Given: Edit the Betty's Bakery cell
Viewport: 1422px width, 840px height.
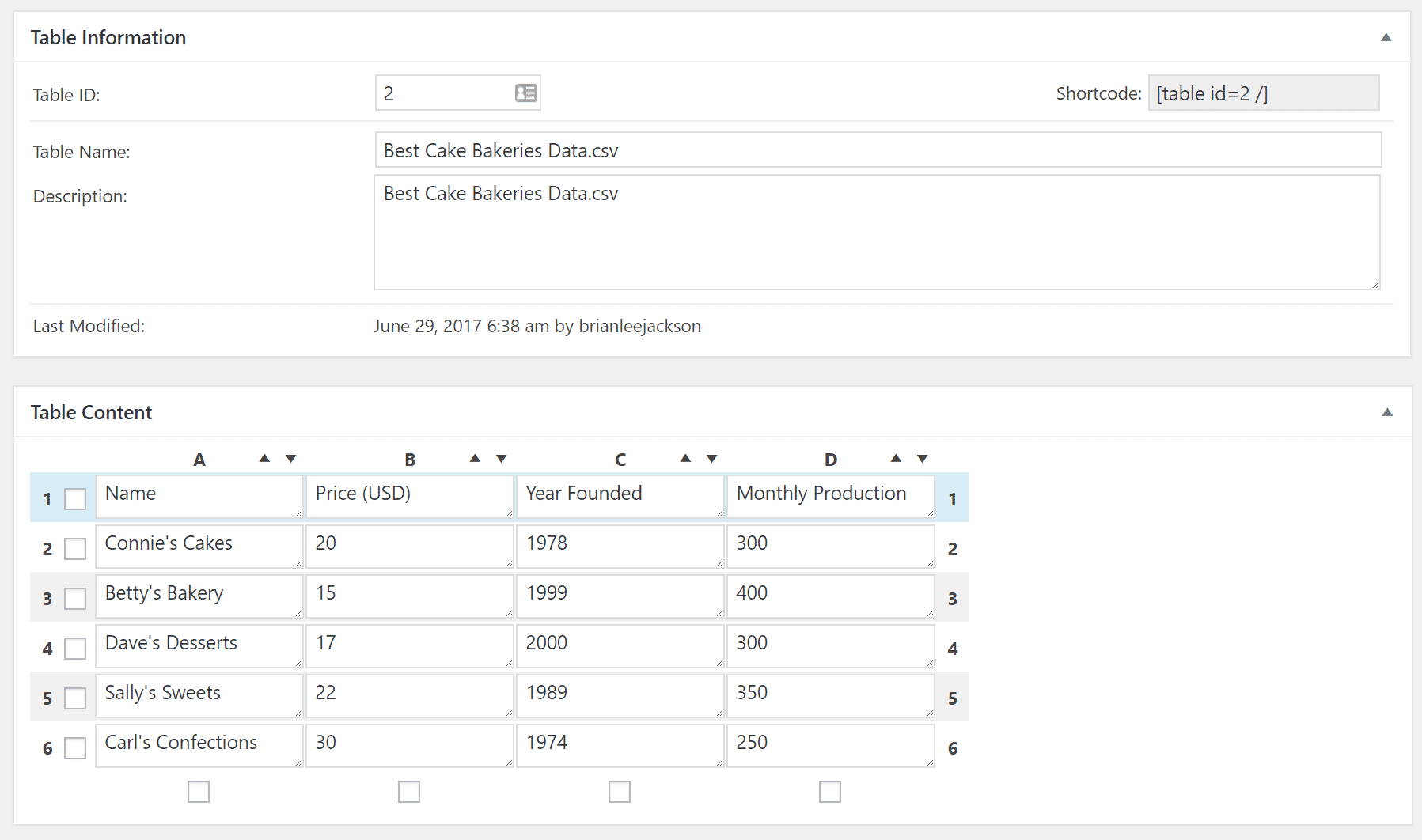Looking at the screenshot, I should pos(199,596).
